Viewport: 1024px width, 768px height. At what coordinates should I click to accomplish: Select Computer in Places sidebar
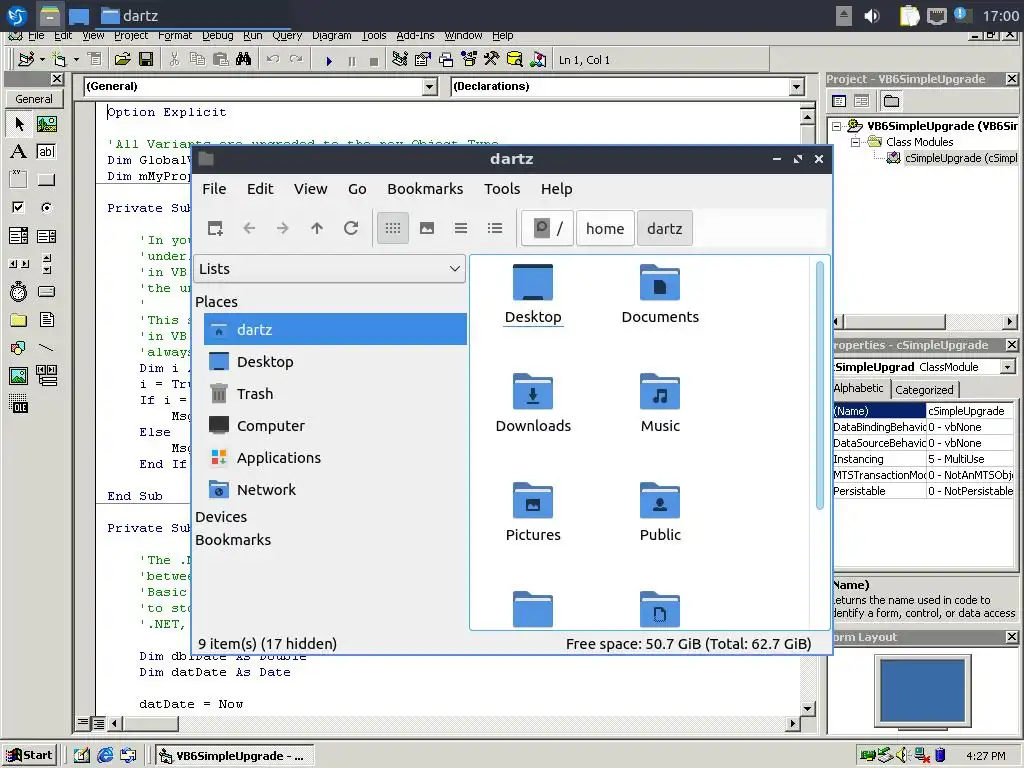click(335, 426)
